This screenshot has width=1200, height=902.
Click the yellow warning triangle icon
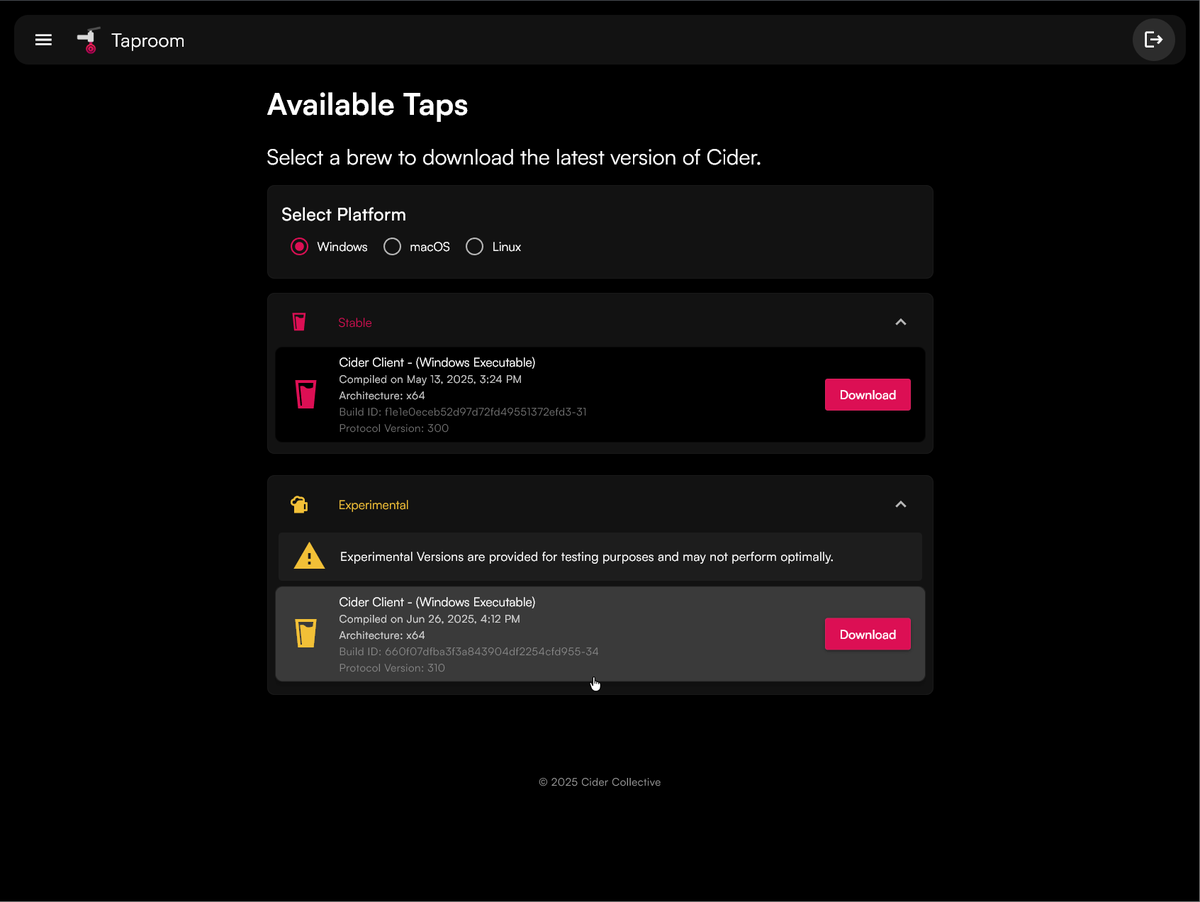[x=309, y=556]
